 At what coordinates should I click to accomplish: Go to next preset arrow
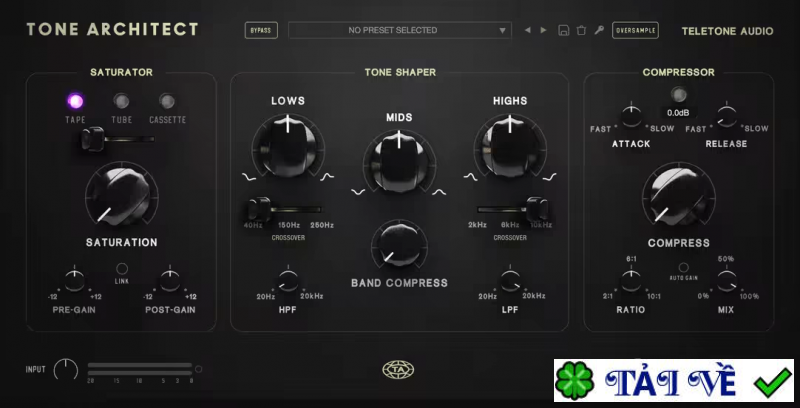543,30
